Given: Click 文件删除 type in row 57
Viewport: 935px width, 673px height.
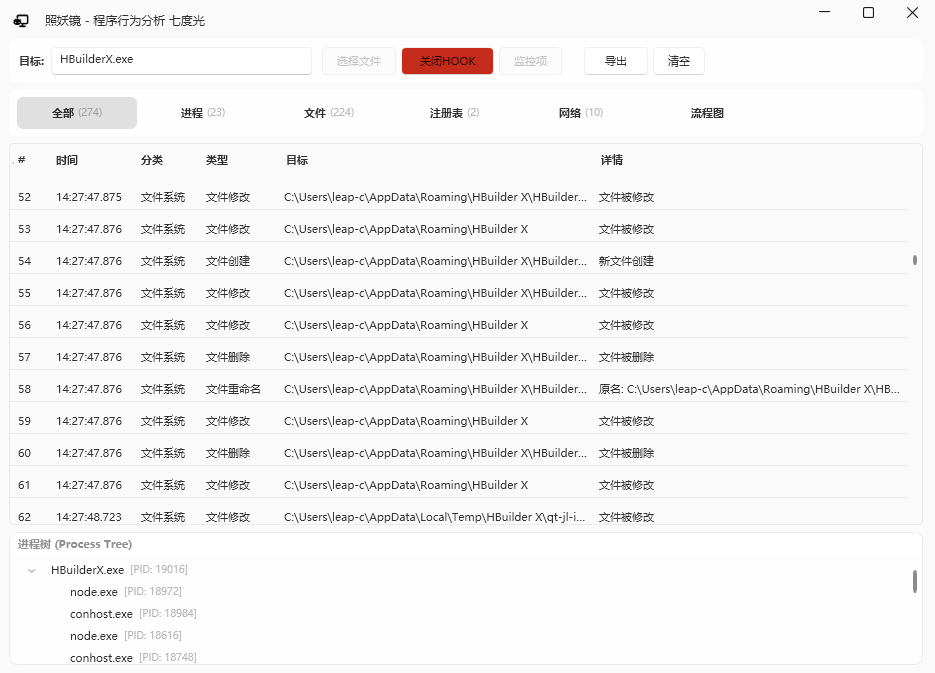Looking at the screenshot, I should (228, 357).
